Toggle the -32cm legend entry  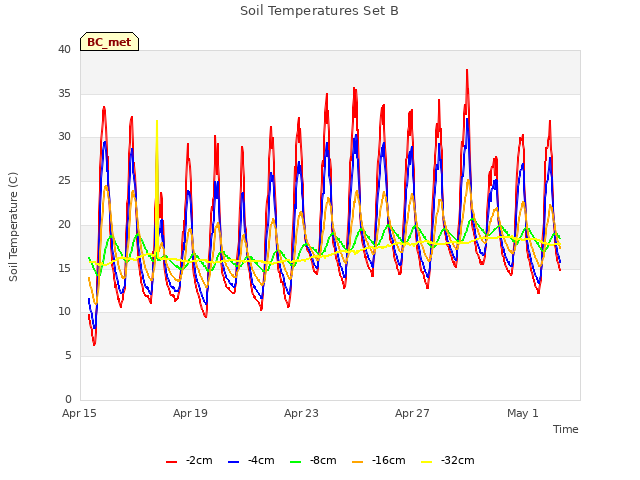coord(447,460)
